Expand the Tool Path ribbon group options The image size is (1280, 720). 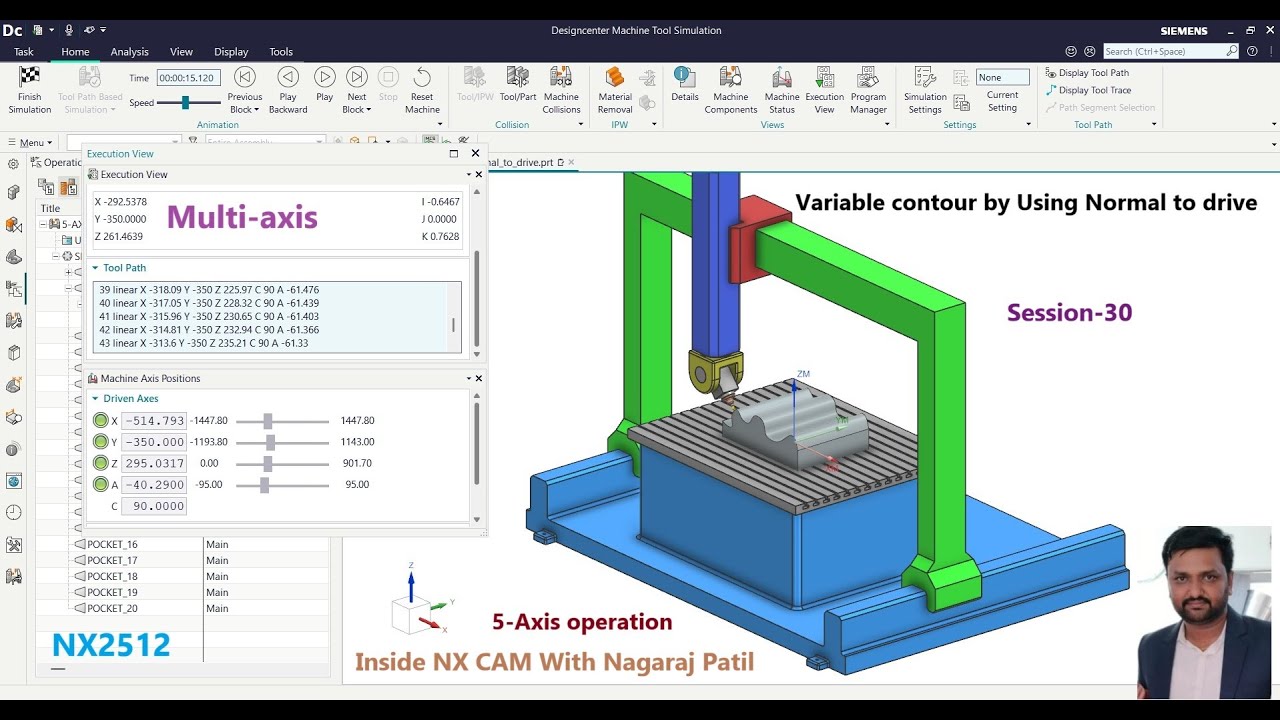click(1154, 125)
